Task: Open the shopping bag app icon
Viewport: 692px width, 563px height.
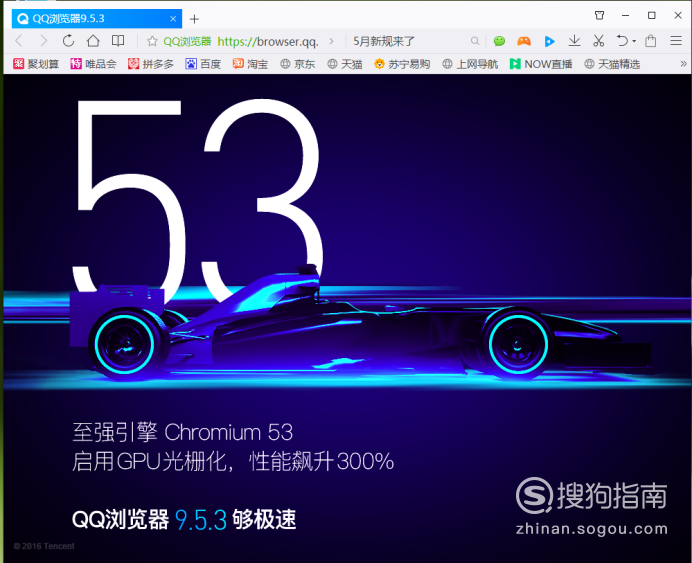Action: pyautogui.click(x=651, y=41)
